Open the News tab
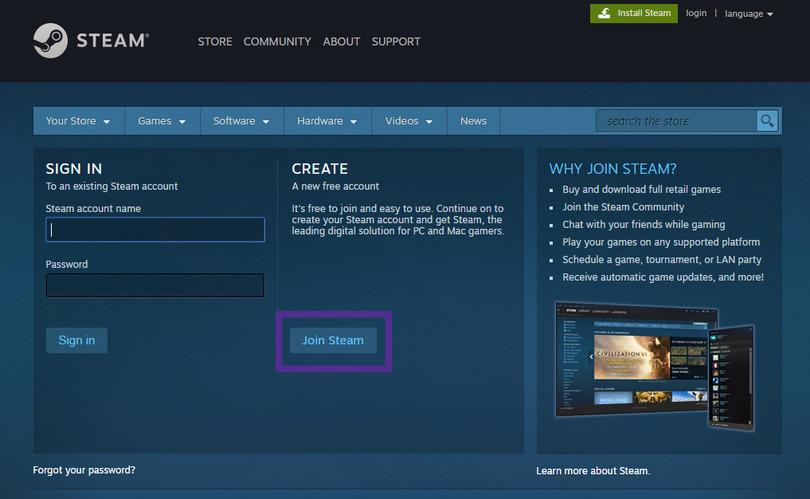Screen dimensions: 810x499 coord(473,121)
